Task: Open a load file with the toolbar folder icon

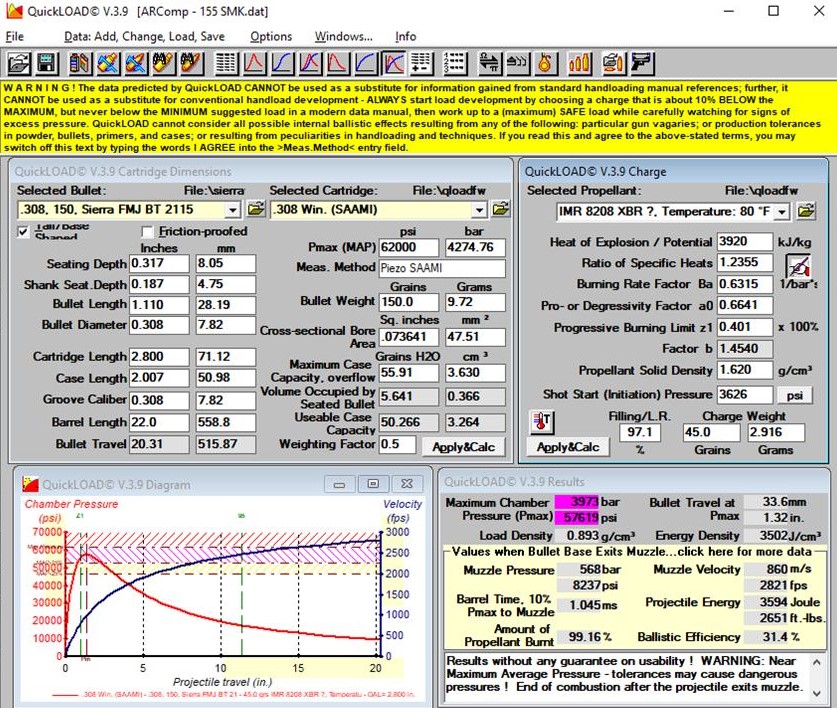Action: pos(19,63)
